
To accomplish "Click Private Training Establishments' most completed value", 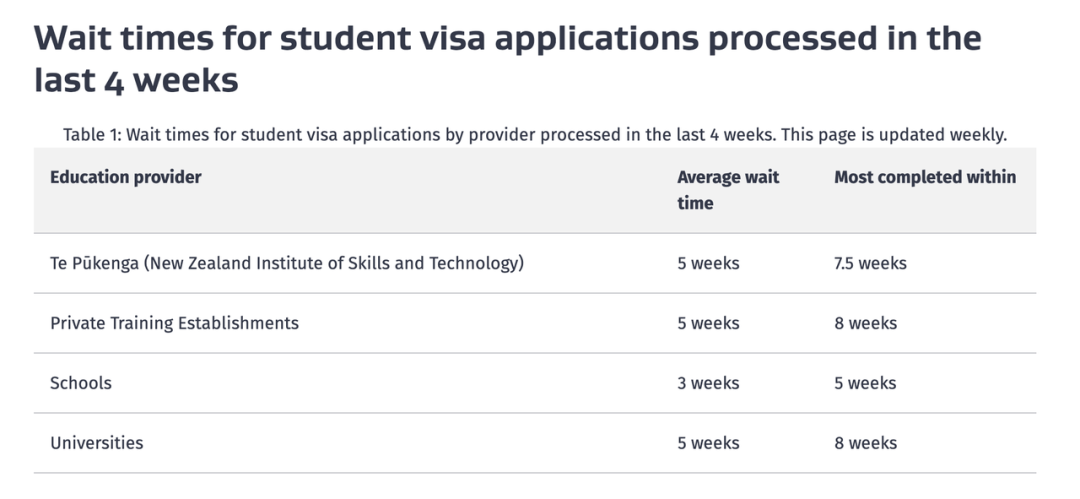I will [865, 323].
